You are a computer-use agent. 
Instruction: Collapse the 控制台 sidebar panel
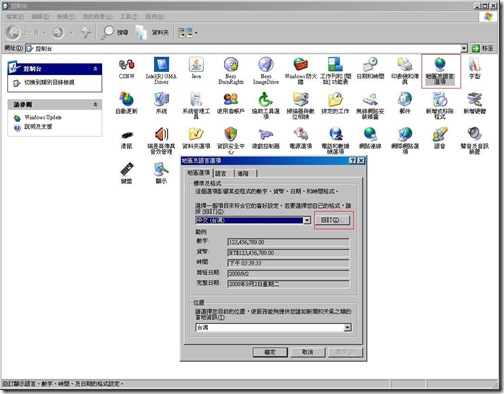95,69
